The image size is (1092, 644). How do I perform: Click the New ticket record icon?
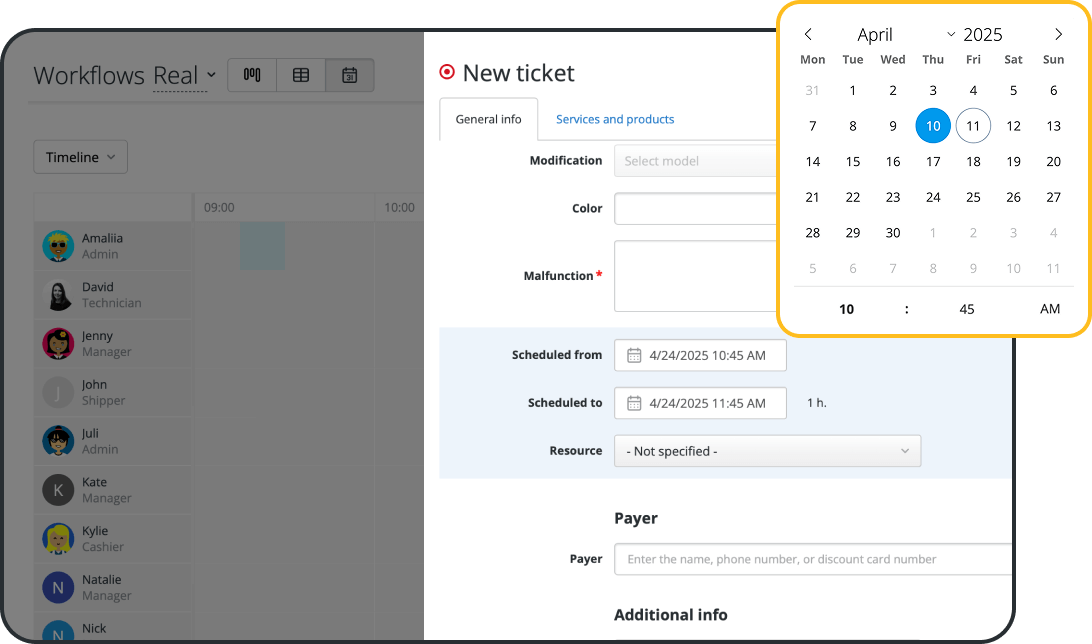446,72
